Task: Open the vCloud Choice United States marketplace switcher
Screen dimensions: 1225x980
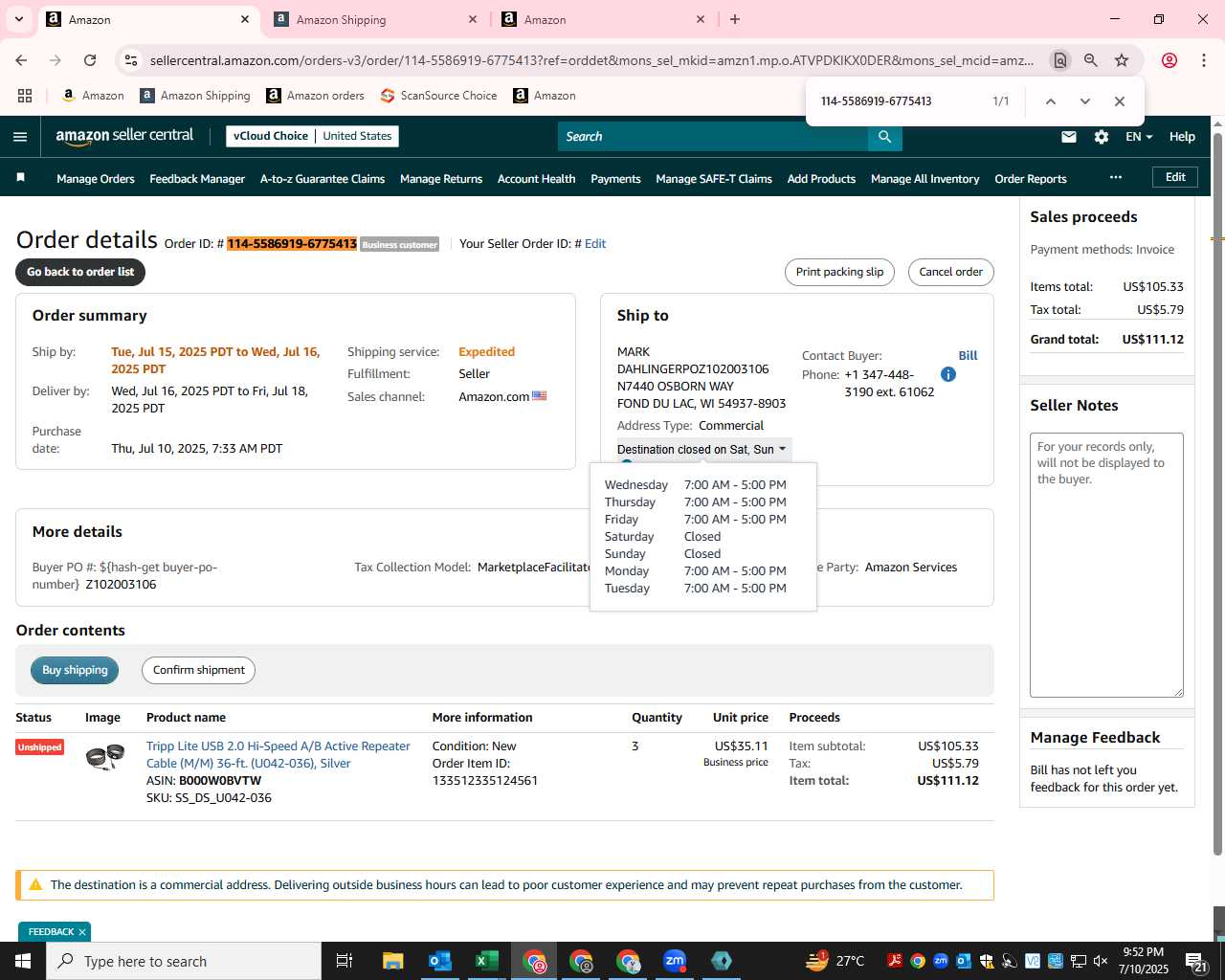Action: click(313, 136)
